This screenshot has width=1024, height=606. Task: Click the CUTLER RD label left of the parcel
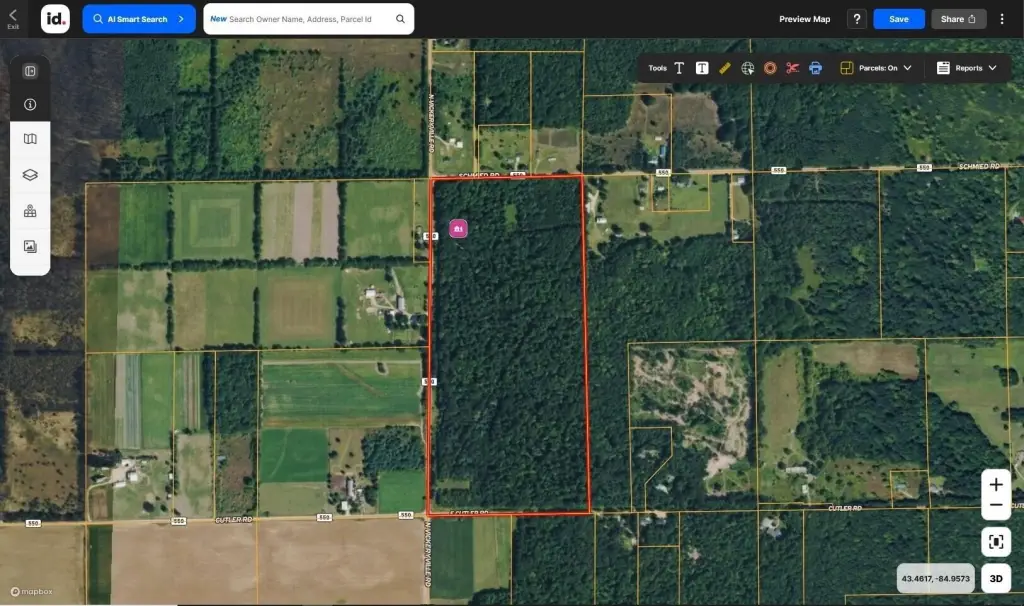[x=233, y=520]
